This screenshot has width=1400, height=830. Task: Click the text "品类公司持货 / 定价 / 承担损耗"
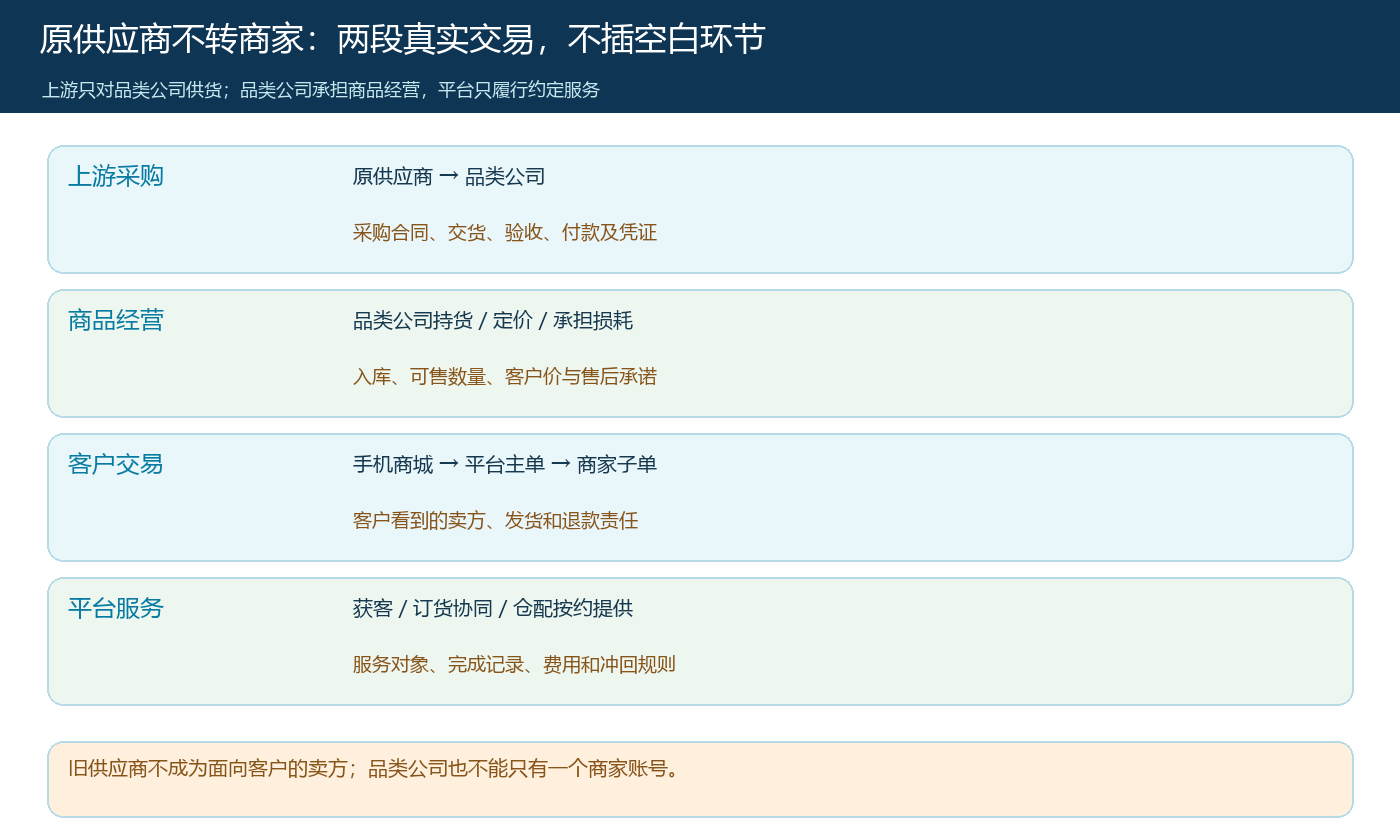click(x=493, y=321)
